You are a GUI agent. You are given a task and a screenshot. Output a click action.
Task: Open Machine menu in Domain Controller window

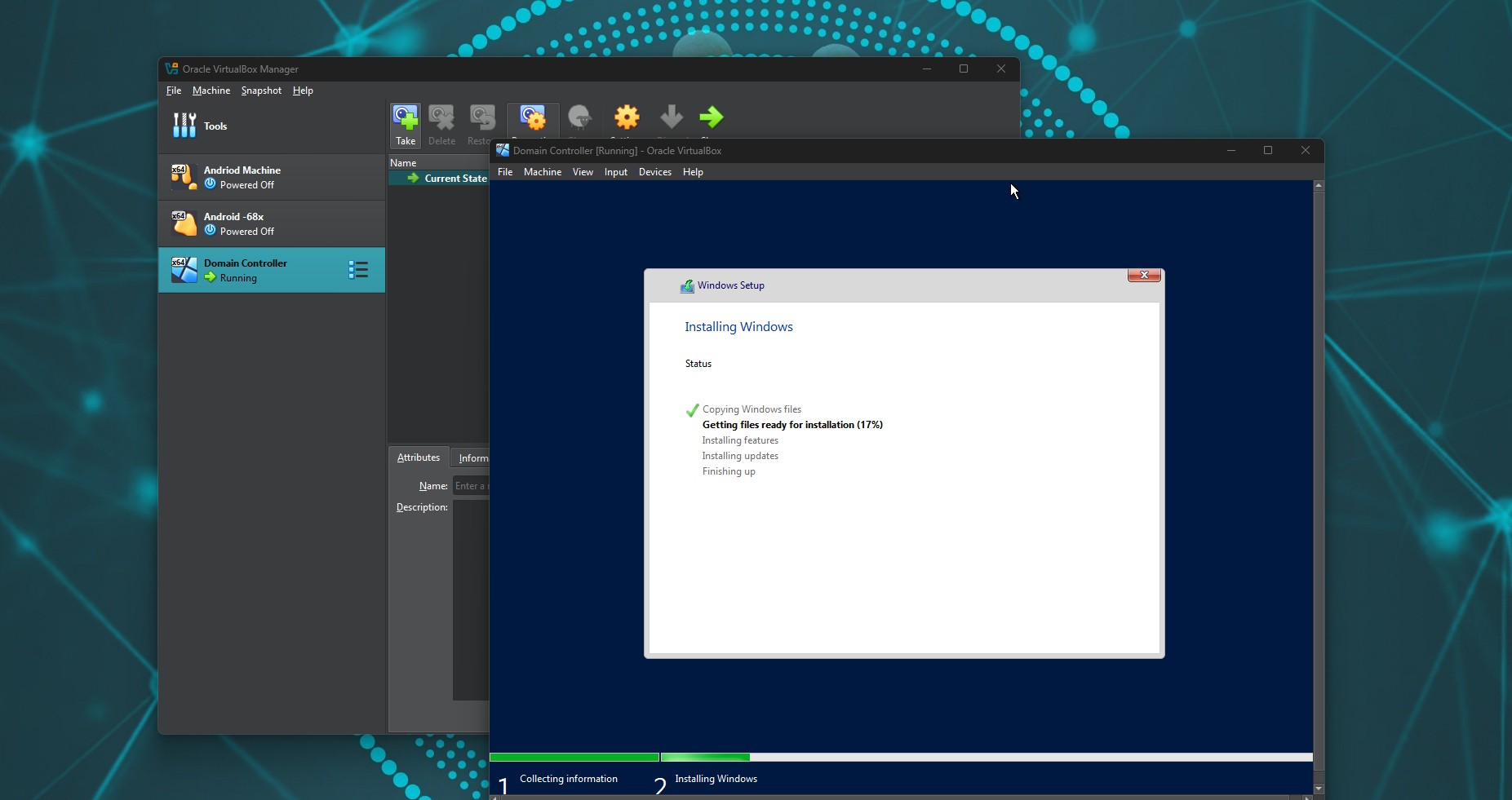pyautogui.click(x=543, y=172)
